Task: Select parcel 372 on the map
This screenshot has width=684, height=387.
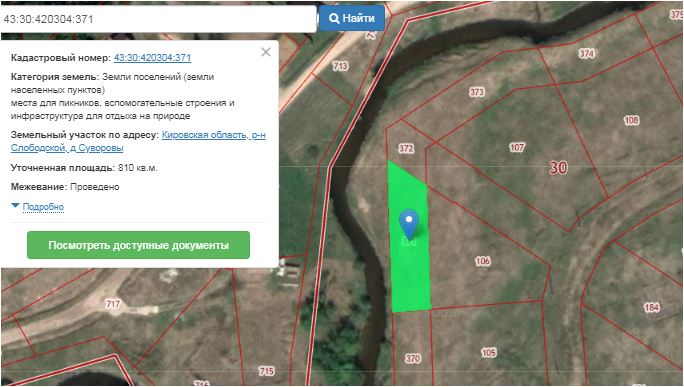Action: (406, 148)
